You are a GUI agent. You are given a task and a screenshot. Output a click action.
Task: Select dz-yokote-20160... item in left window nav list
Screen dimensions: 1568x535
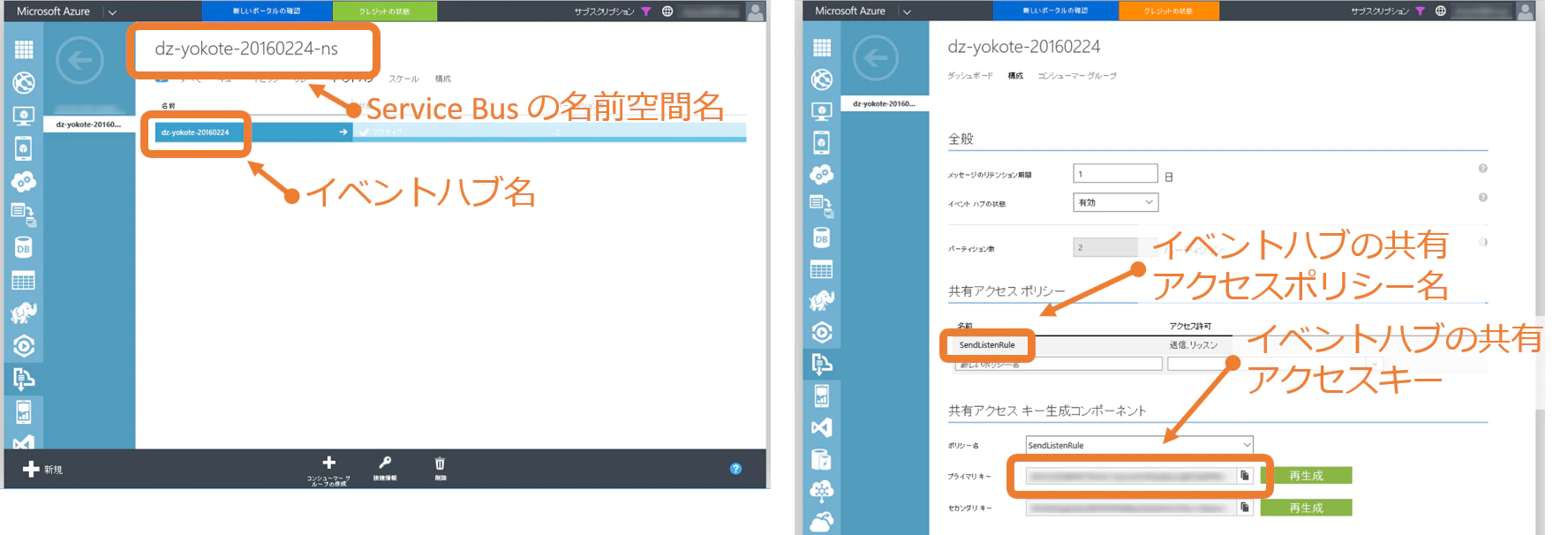coord(89,124)
